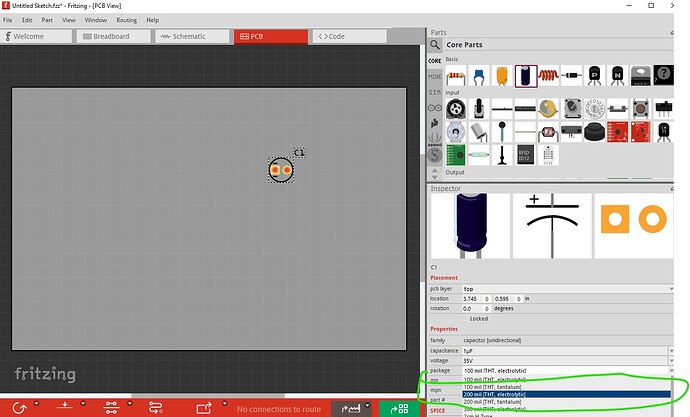Click the Export for PCB icon

pos(204,408)
